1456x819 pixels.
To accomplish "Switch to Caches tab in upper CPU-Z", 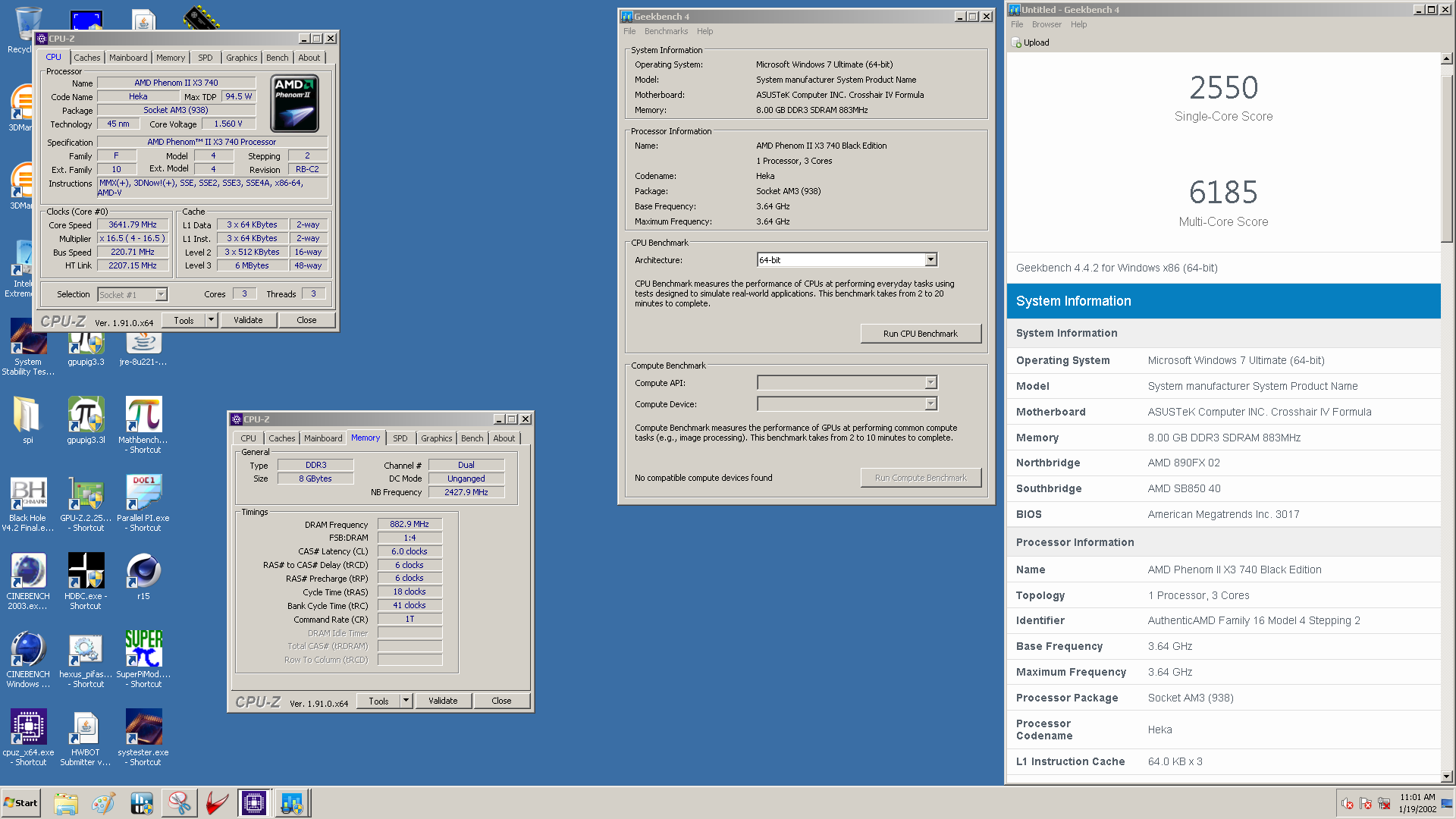I will point(86,58).
